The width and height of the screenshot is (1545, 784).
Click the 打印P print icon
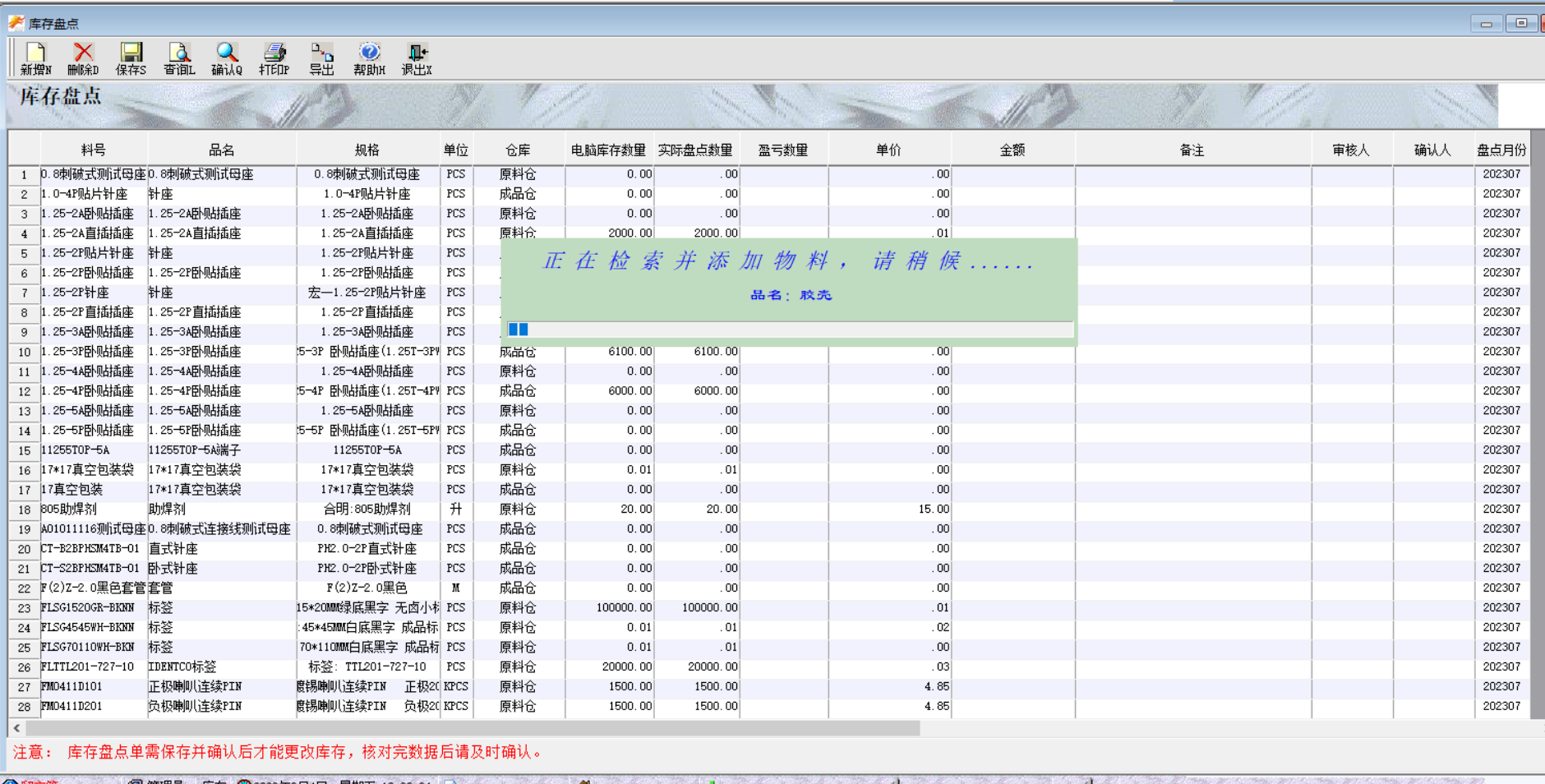[x=274, y=59]
